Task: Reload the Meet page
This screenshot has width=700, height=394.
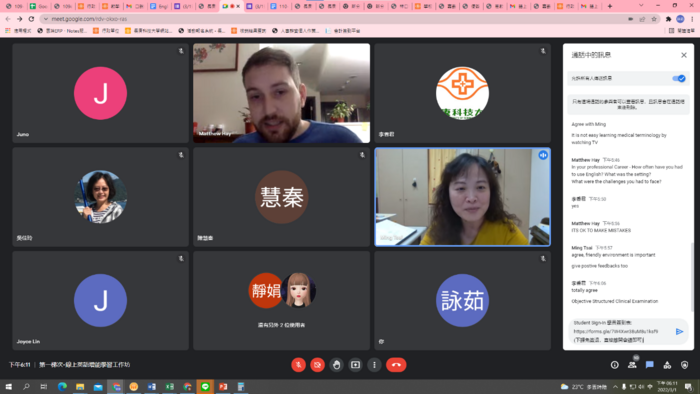Action: tap(31, 19)
